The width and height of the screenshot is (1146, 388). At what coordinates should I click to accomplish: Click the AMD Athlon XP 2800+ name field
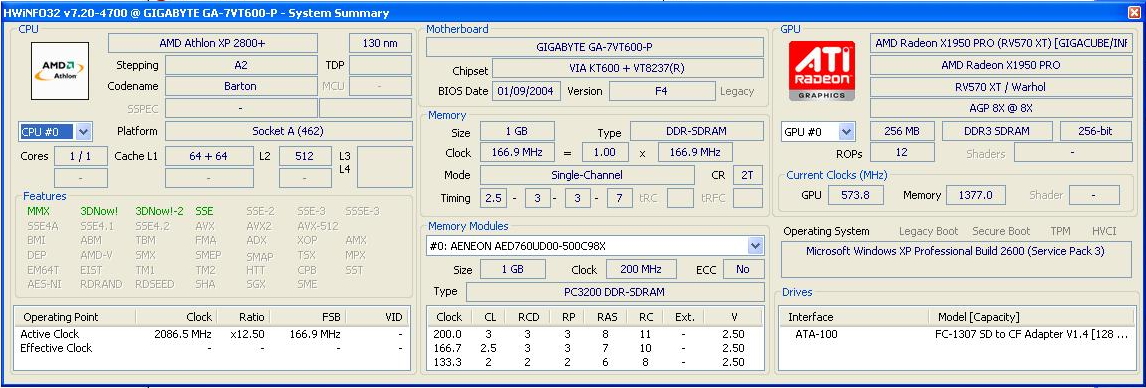213,43
